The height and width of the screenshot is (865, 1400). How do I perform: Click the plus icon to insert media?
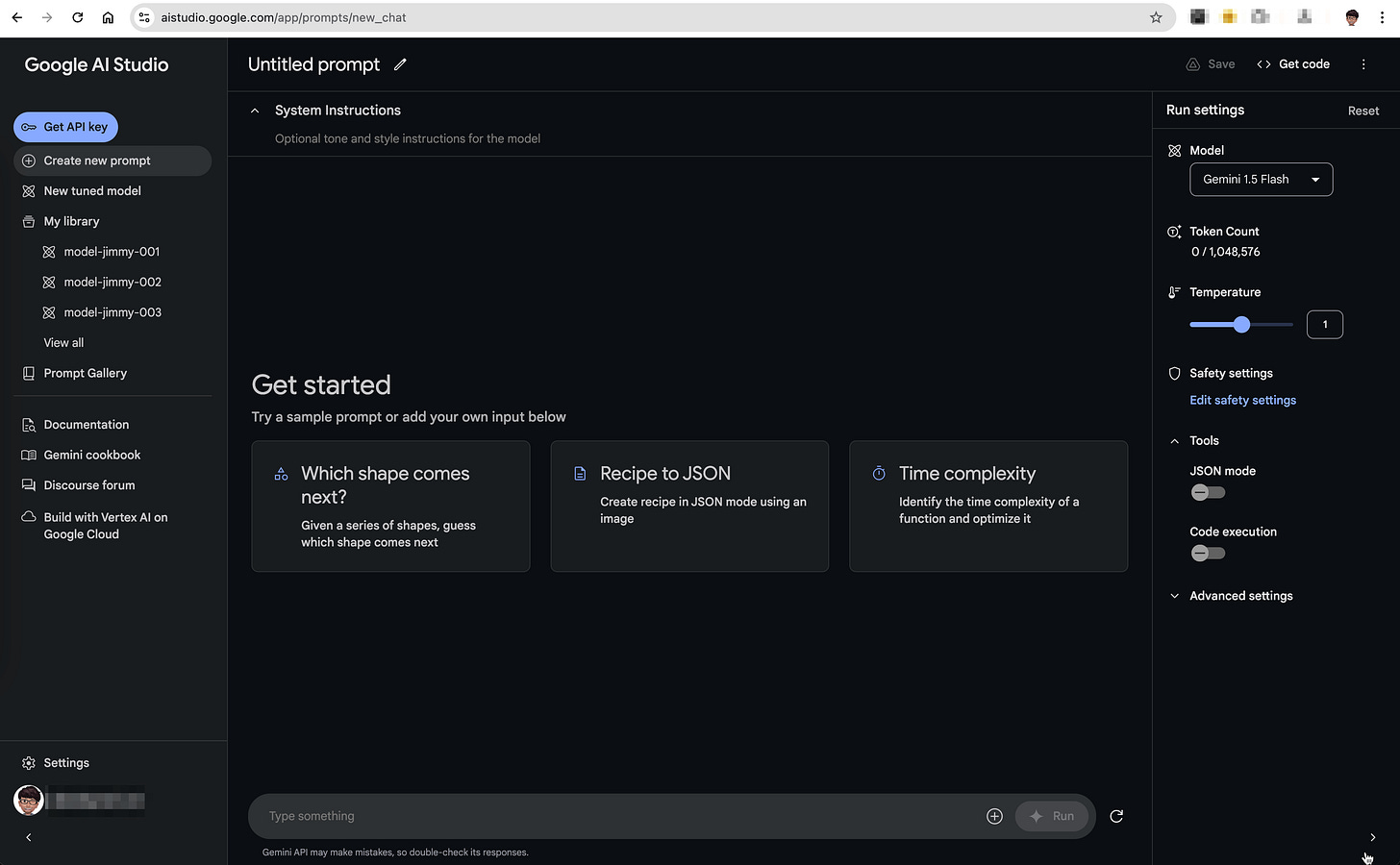[994, 816]
